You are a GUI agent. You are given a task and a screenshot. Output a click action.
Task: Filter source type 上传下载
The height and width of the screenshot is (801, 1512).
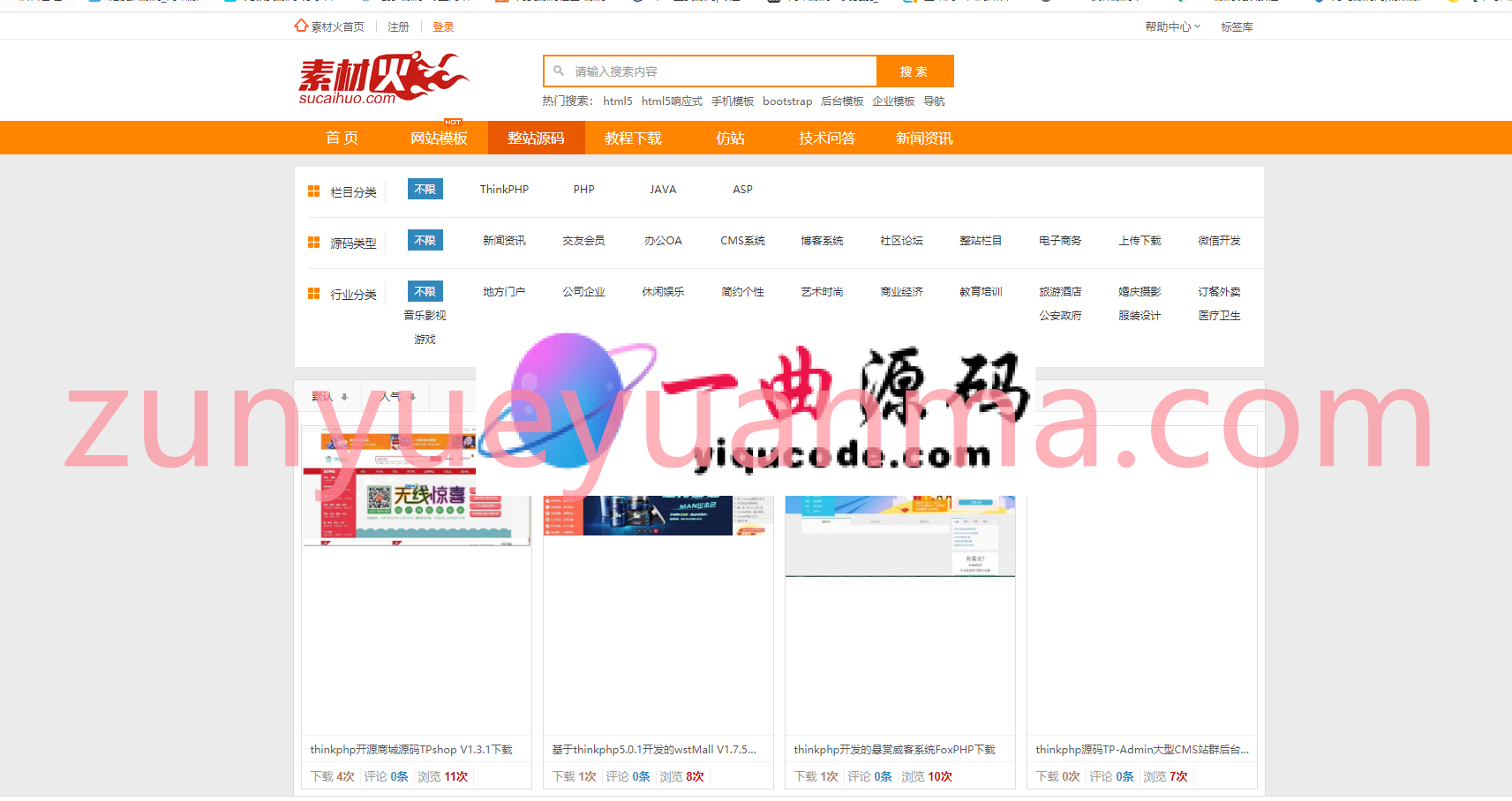pos(1140,240)
